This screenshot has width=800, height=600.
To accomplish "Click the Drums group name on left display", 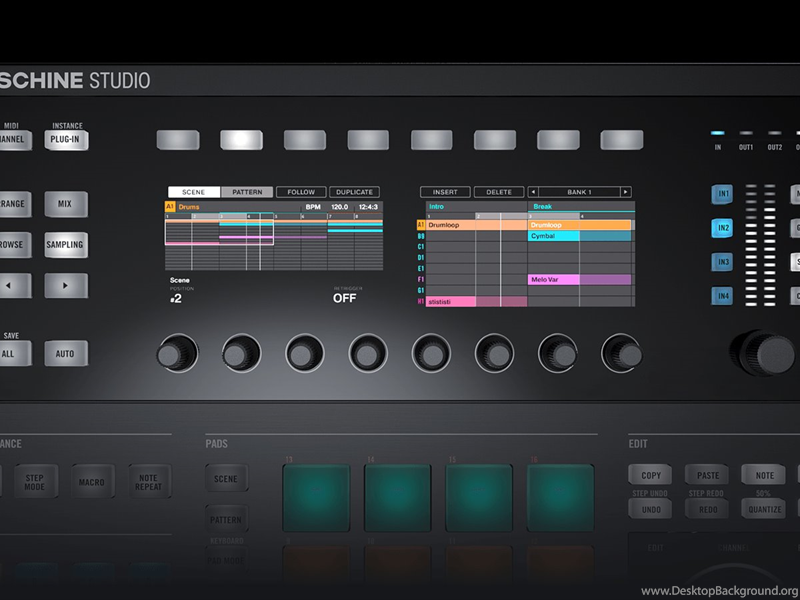I will click(x=189, y=207).
